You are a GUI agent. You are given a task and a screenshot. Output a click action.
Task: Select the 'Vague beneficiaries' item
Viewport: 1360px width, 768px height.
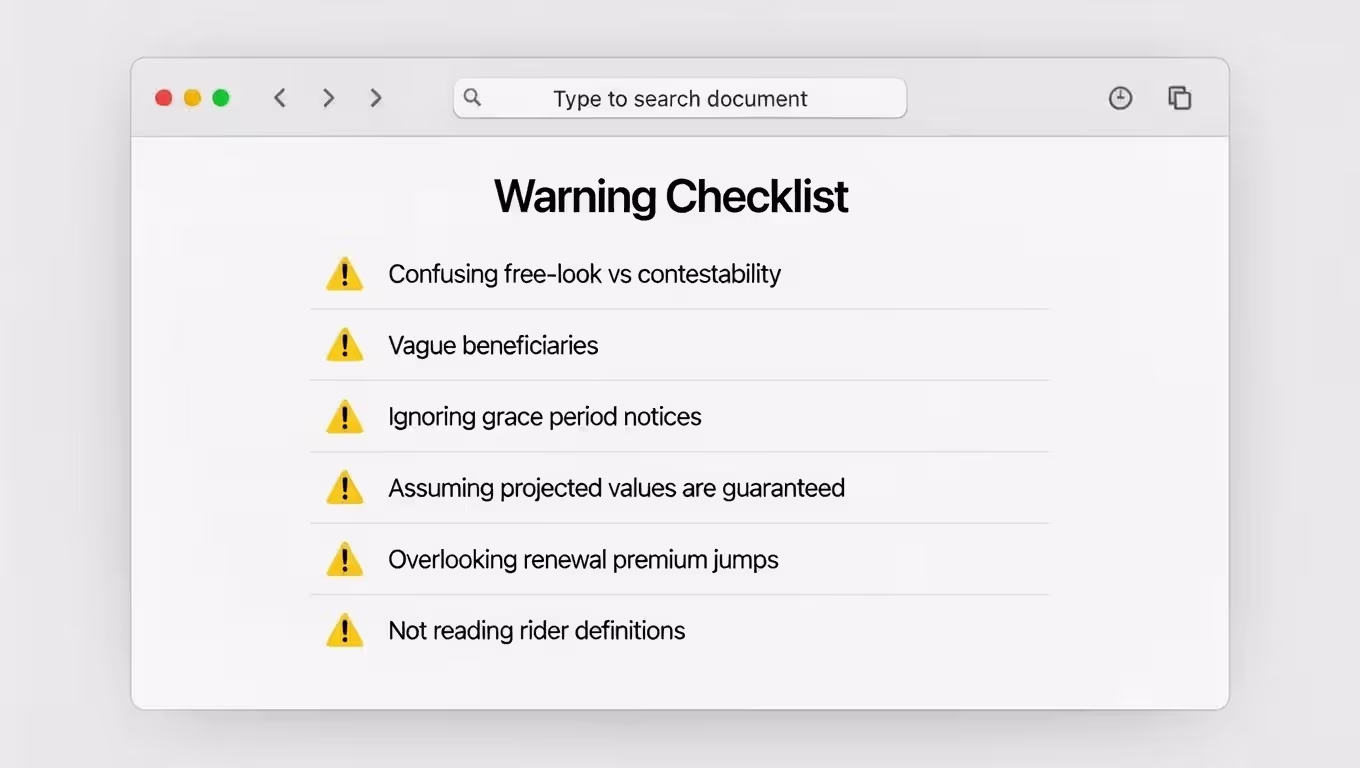point(493,346)
